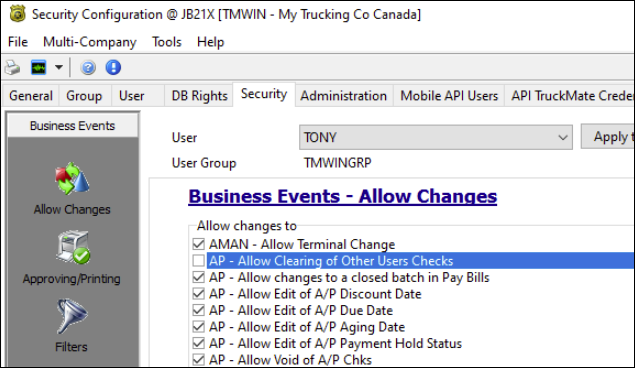Select the Allow Changes sidebar icon
Screen dimensions: 635x368
[x=72, y=179]
